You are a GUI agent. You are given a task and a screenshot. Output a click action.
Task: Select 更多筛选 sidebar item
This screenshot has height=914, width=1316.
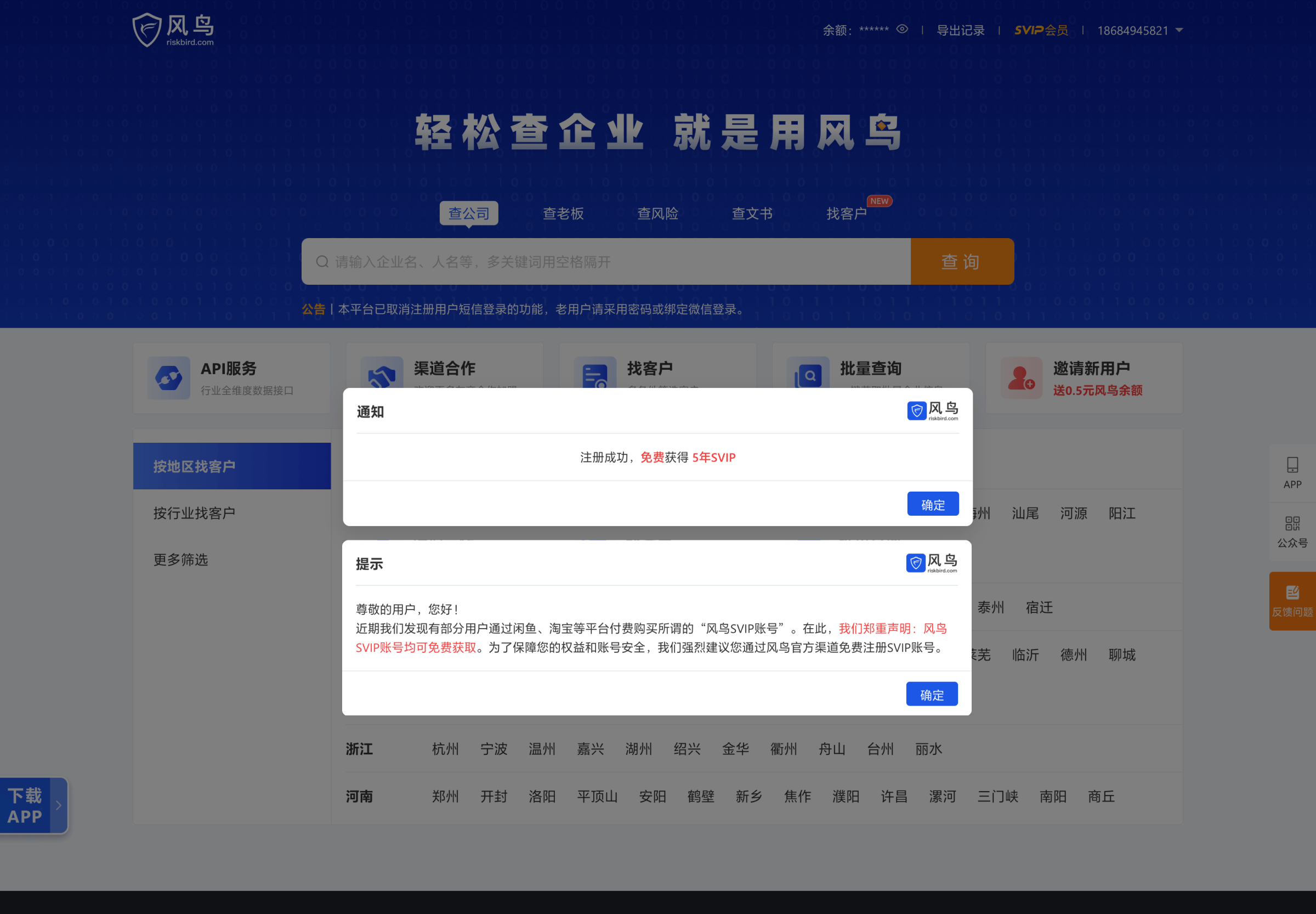coord(232,560)
